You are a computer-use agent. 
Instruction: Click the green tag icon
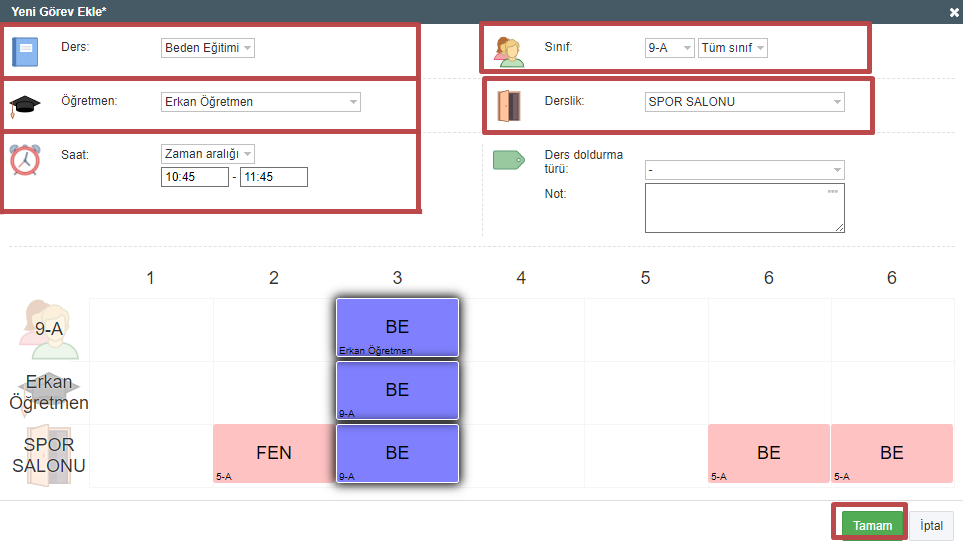pos(509,160)
